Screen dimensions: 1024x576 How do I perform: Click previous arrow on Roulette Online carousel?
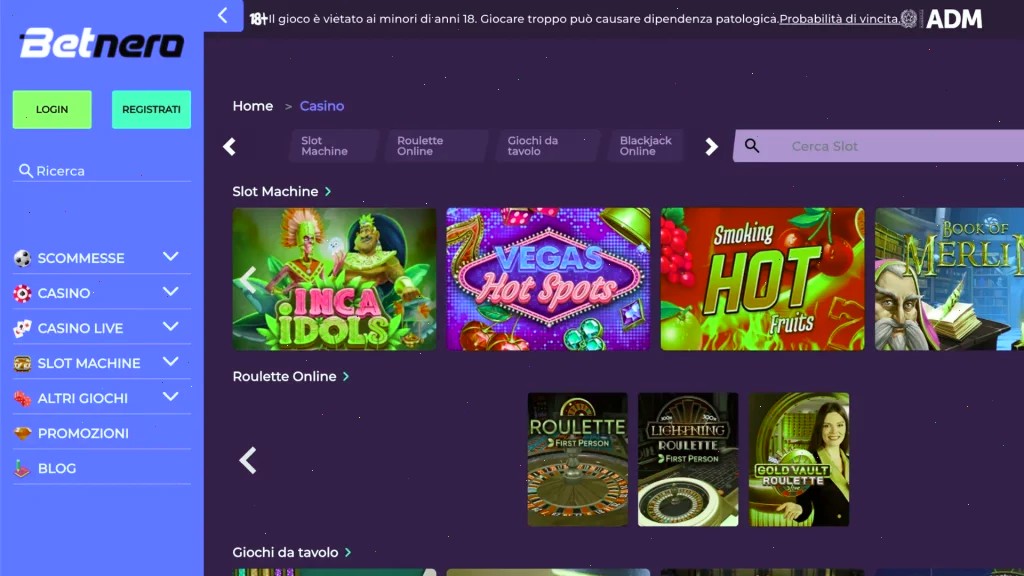click(x=248, y=460)
